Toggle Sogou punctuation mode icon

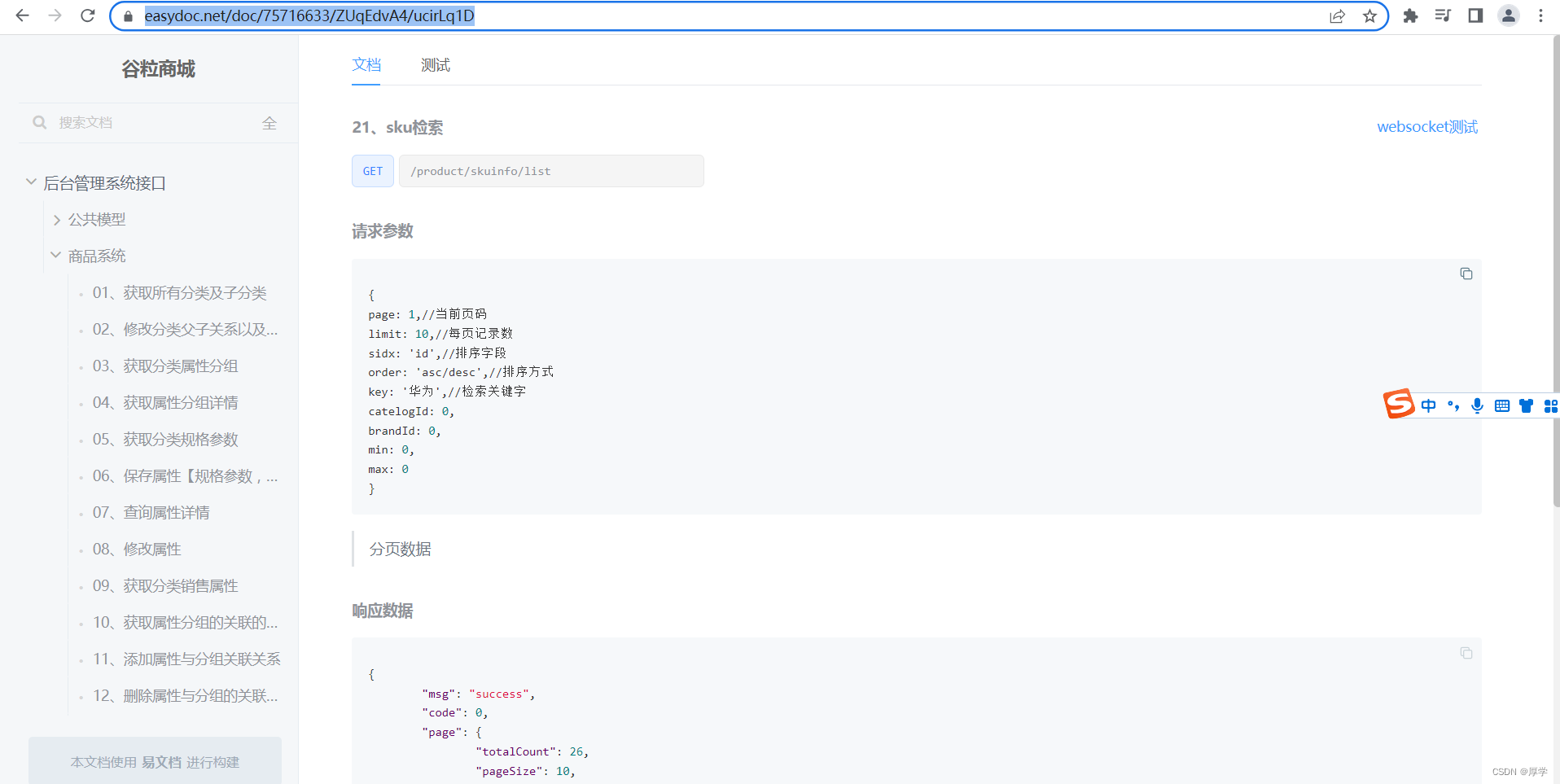(1453, 405)
